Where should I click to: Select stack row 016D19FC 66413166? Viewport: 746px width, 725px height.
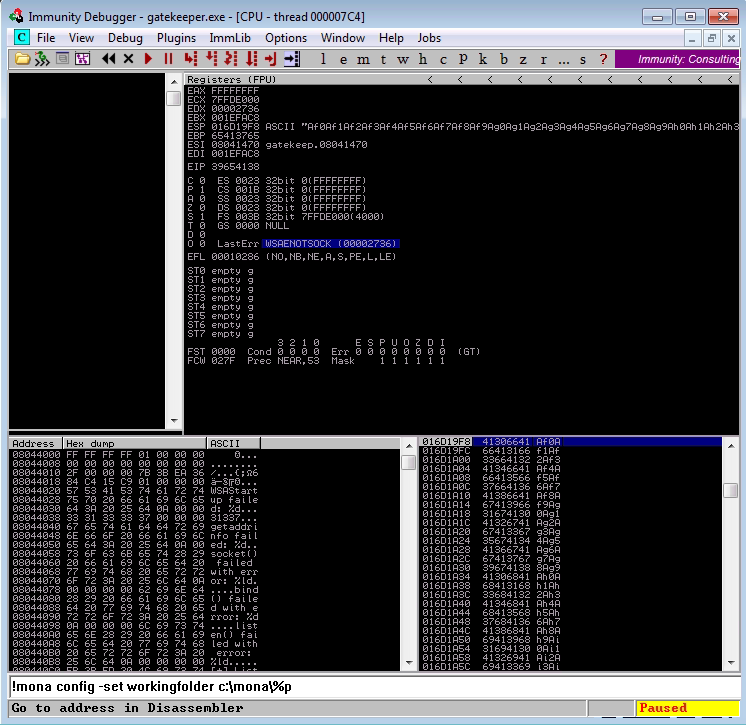pyautogui.click(x=571, y=451)
